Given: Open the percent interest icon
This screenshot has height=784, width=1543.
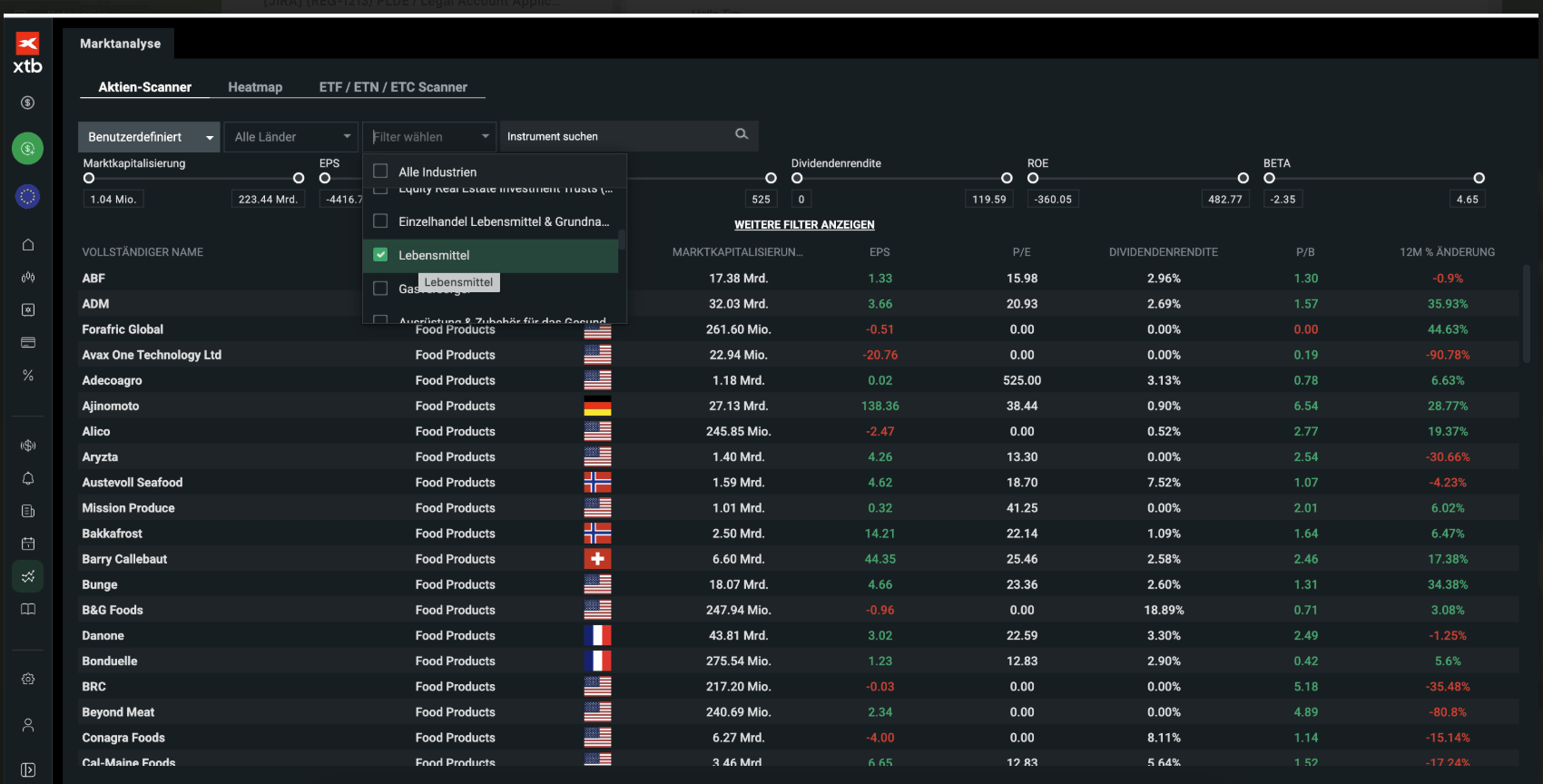Looking at the screenshot, I should coord(27,376).
